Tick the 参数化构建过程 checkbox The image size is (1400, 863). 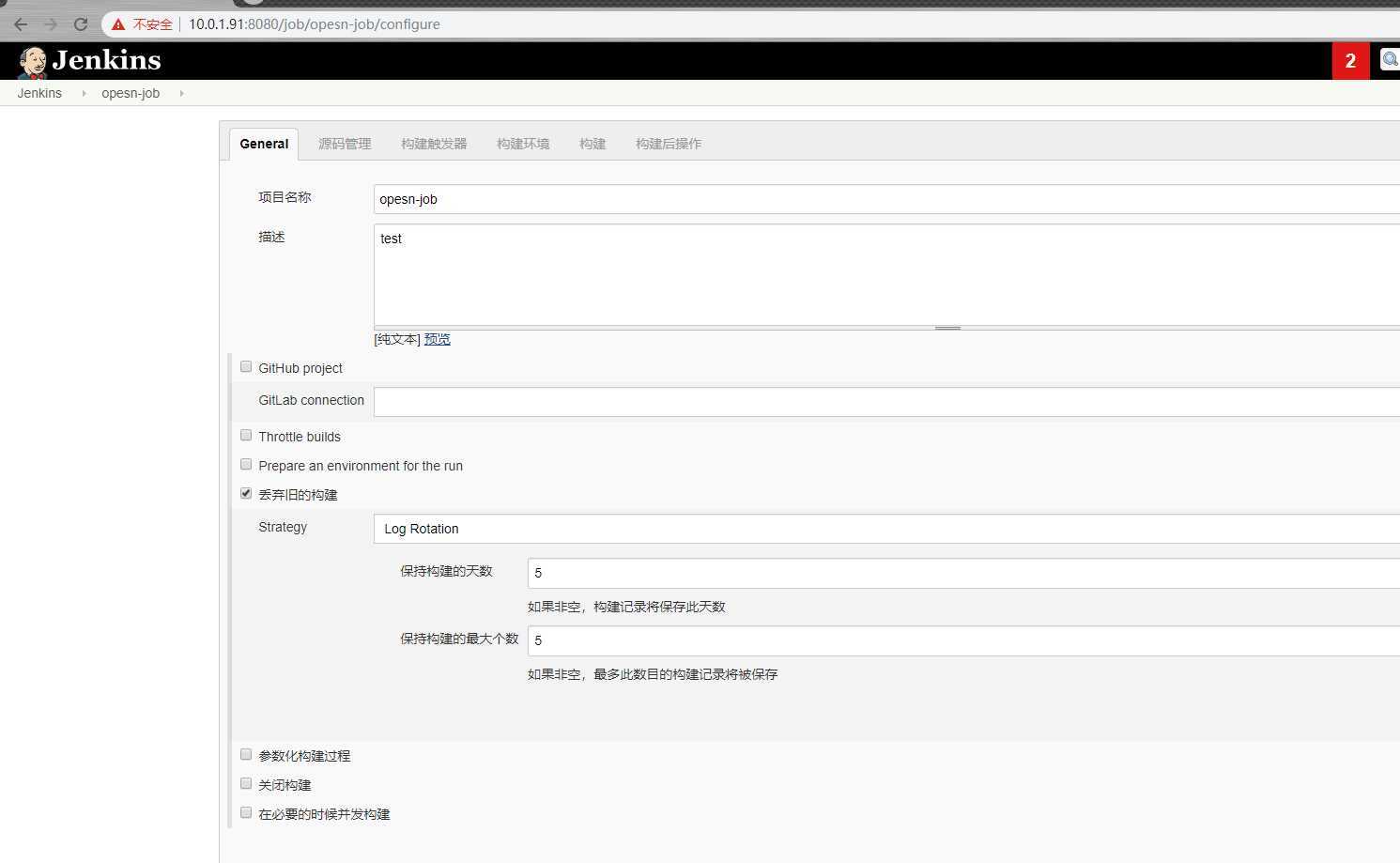pyautogui.click(x=246, y=755)
